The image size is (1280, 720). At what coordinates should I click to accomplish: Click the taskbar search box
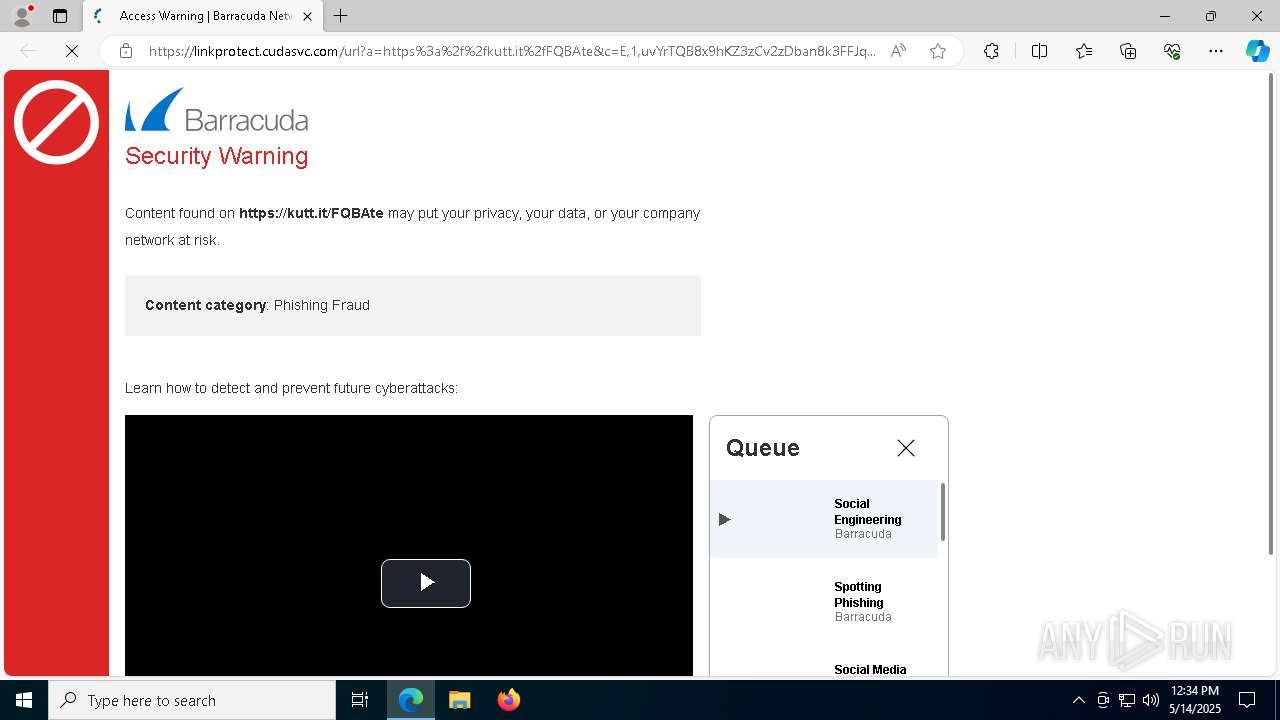click(192, 700)
